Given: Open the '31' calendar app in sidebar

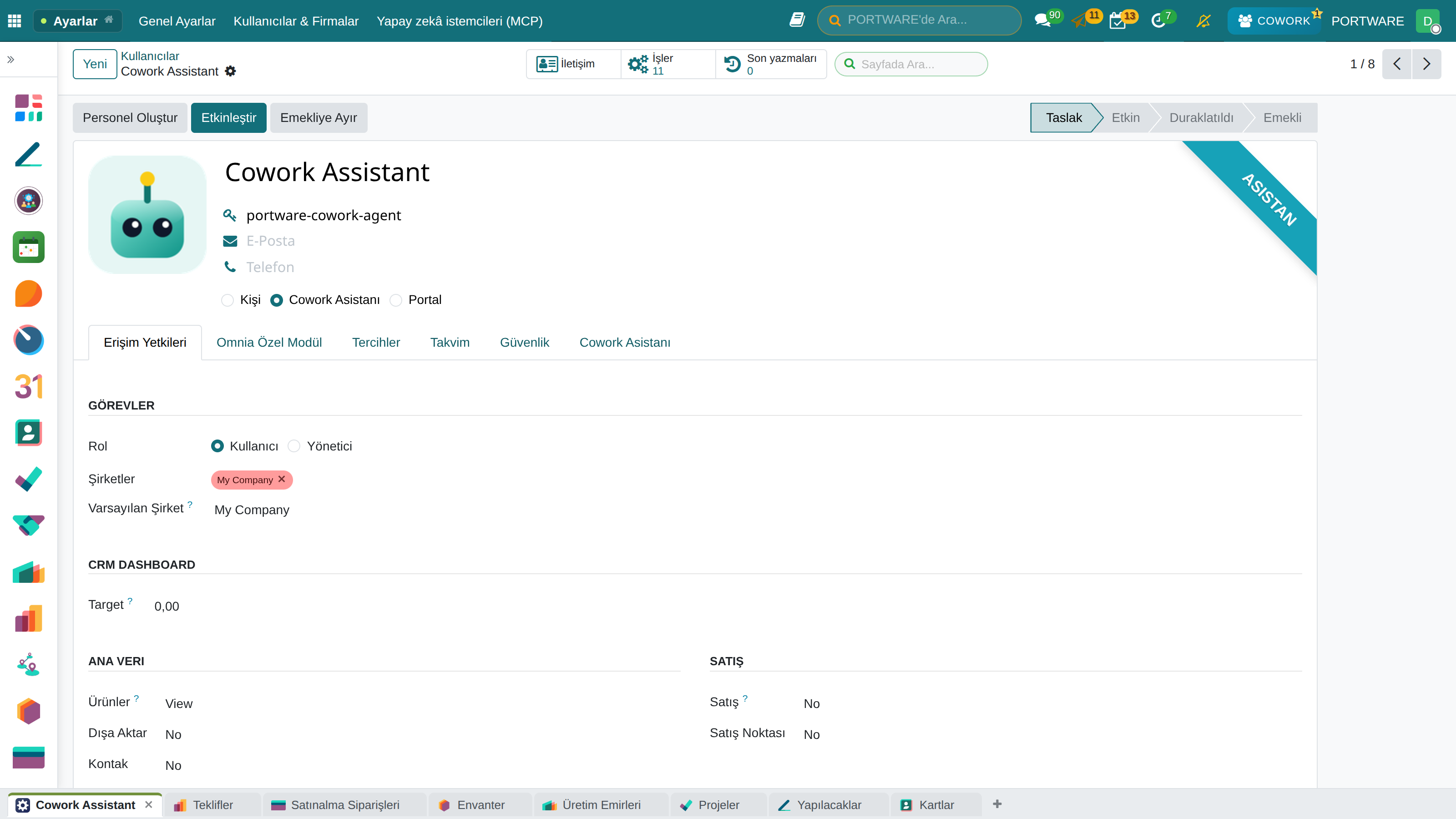Looking at the screenshot, I should 28,386.
